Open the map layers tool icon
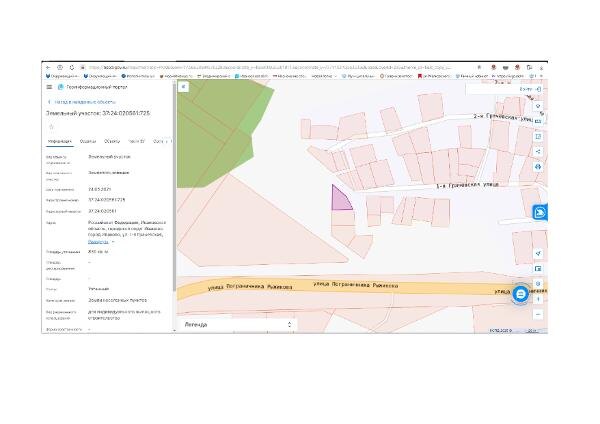This screenshot has width=600, height=424. pos(538,106)
